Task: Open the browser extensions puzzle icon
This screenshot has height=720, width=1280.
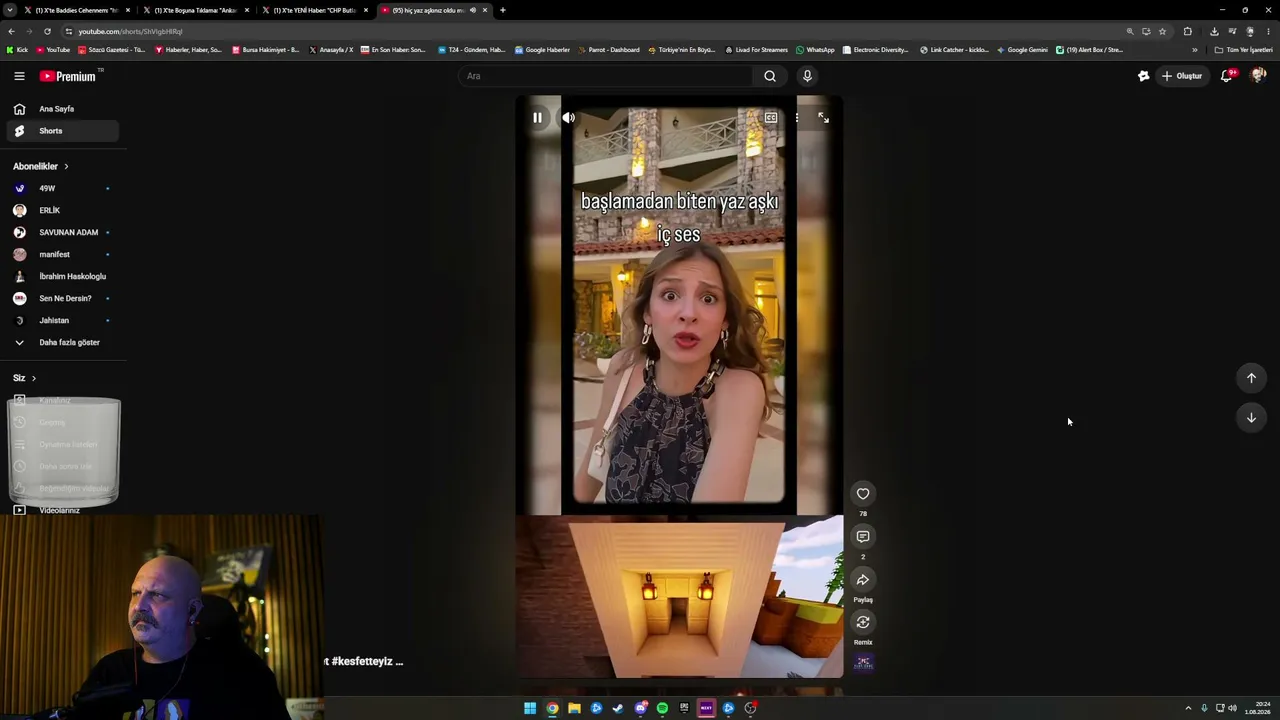Action: click(x=1188, y=31)
